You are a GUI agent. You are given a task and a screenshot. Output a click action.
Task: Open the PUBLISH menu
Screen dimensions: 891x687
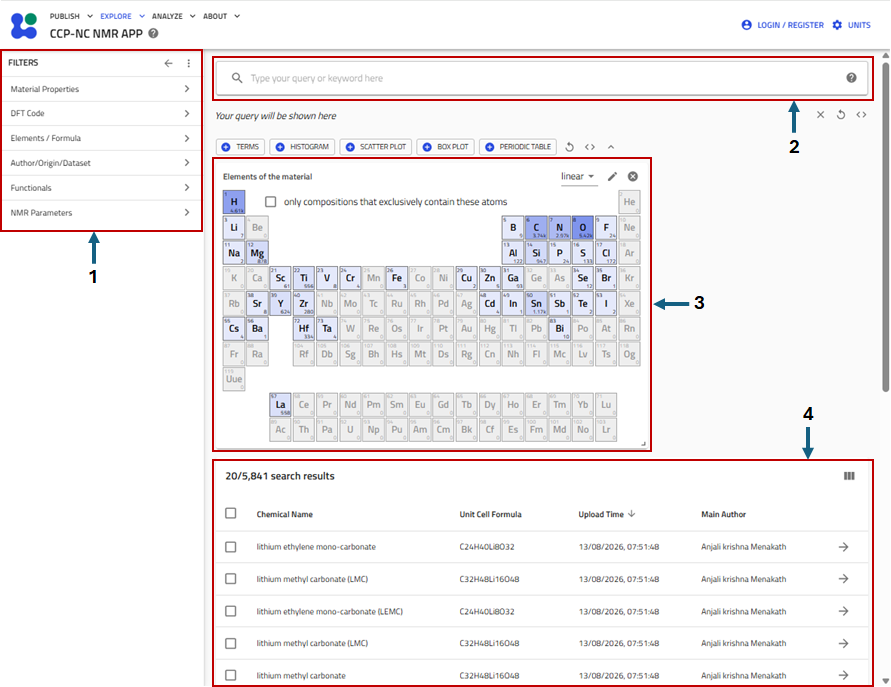pyautogui.click(x=71, y=16)
